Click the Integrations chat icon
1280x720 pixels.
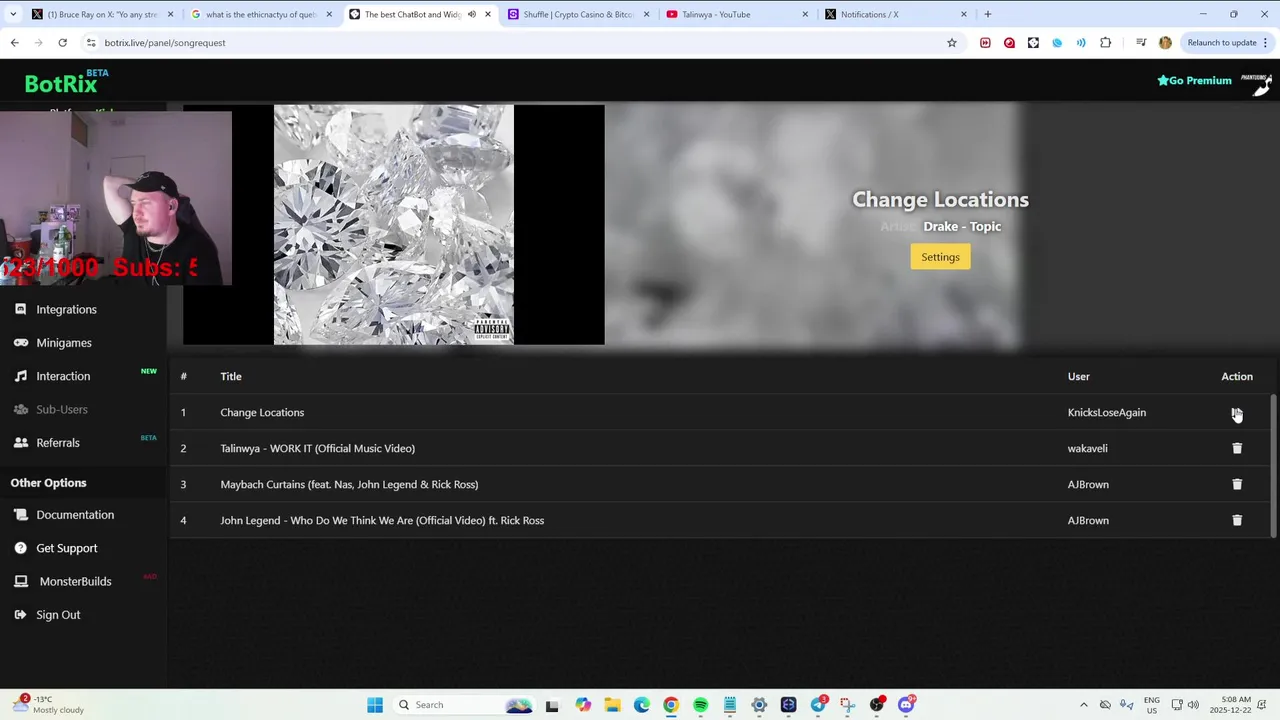(20, 309)
